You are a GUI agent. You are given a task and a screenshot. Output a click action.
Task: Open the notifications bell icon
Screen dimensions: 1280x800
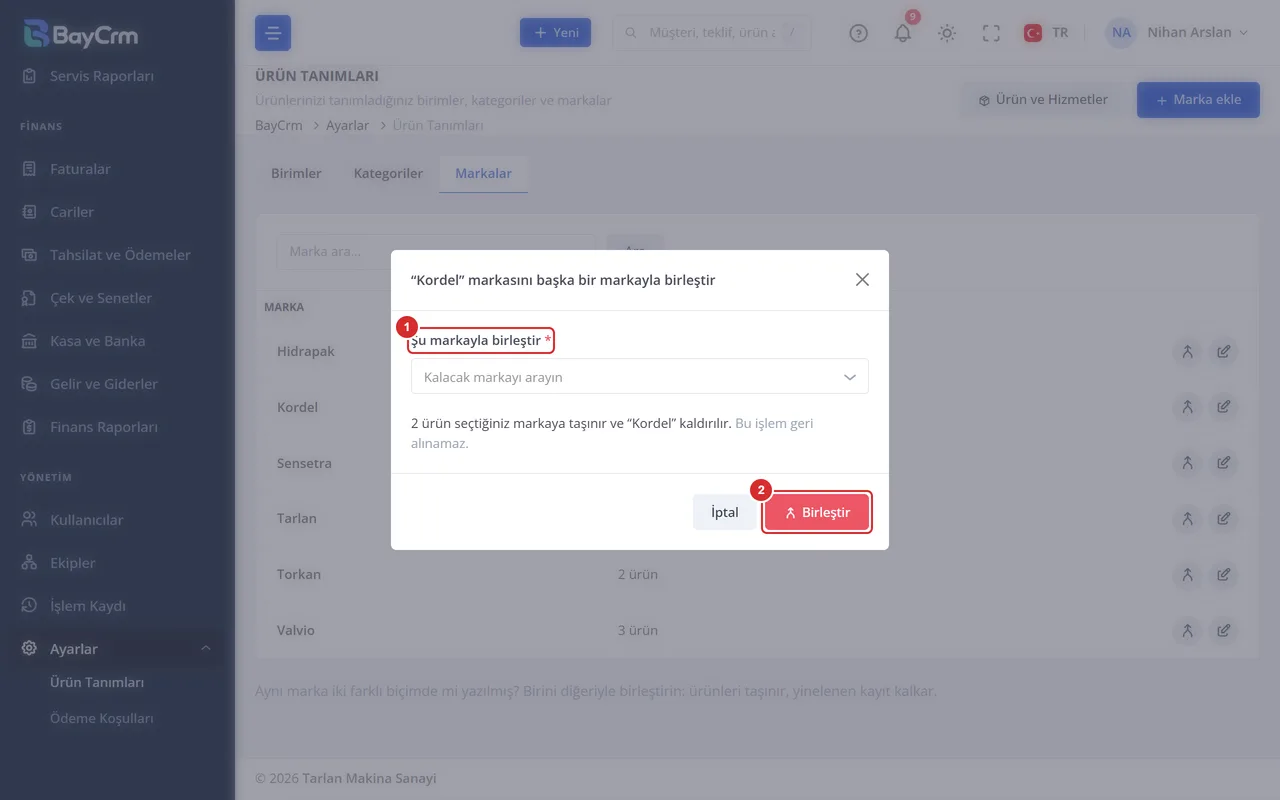coord(903,33)
